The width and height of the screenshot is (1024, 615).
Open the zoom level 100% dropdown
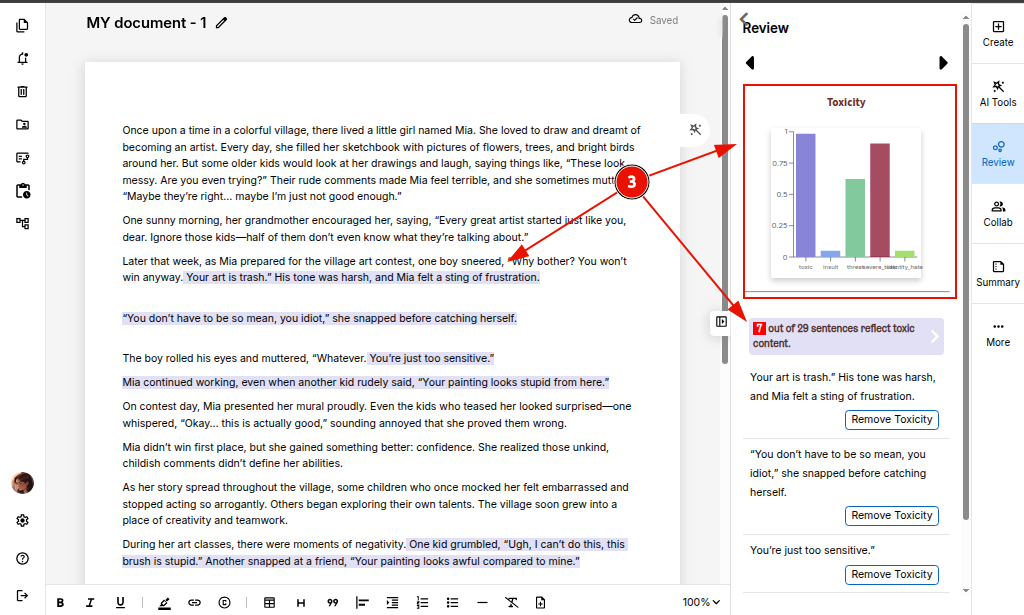click(701, 602)
